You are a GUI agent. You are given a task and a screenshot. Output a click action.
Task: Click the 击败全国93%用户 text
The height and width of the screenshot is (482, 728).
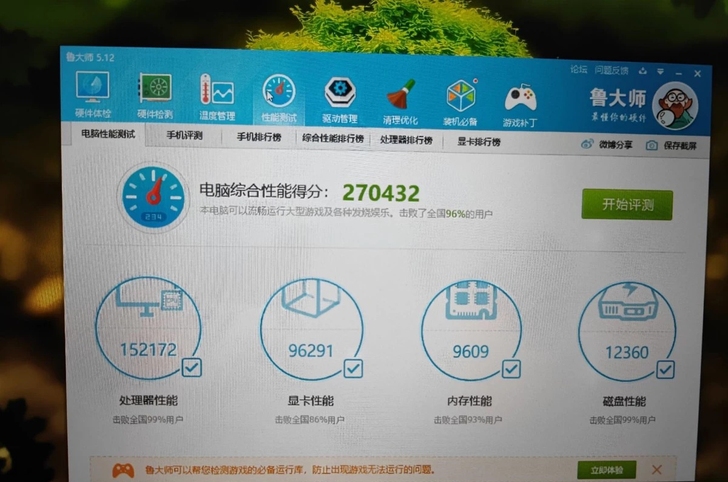[468, 420]
